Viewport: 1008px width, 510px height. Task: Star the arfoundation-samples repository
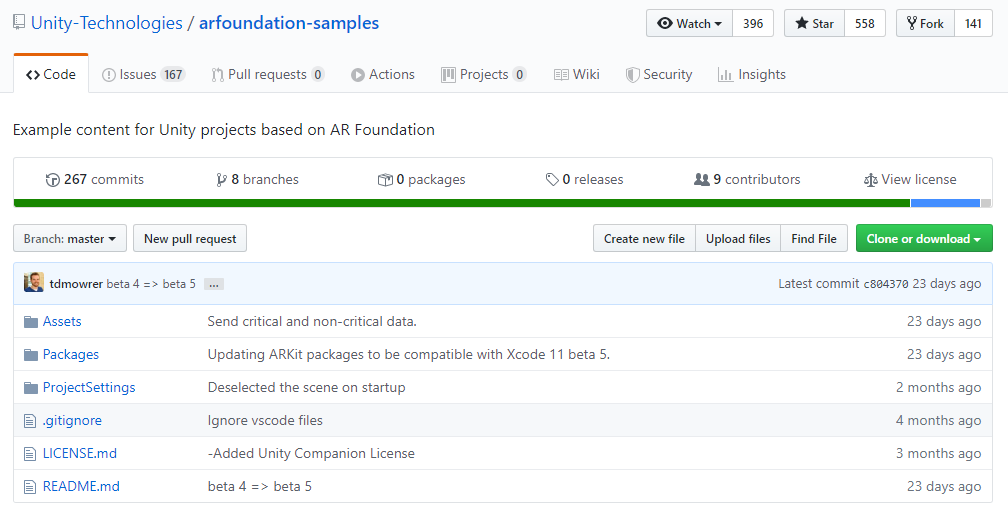(814, 24)
